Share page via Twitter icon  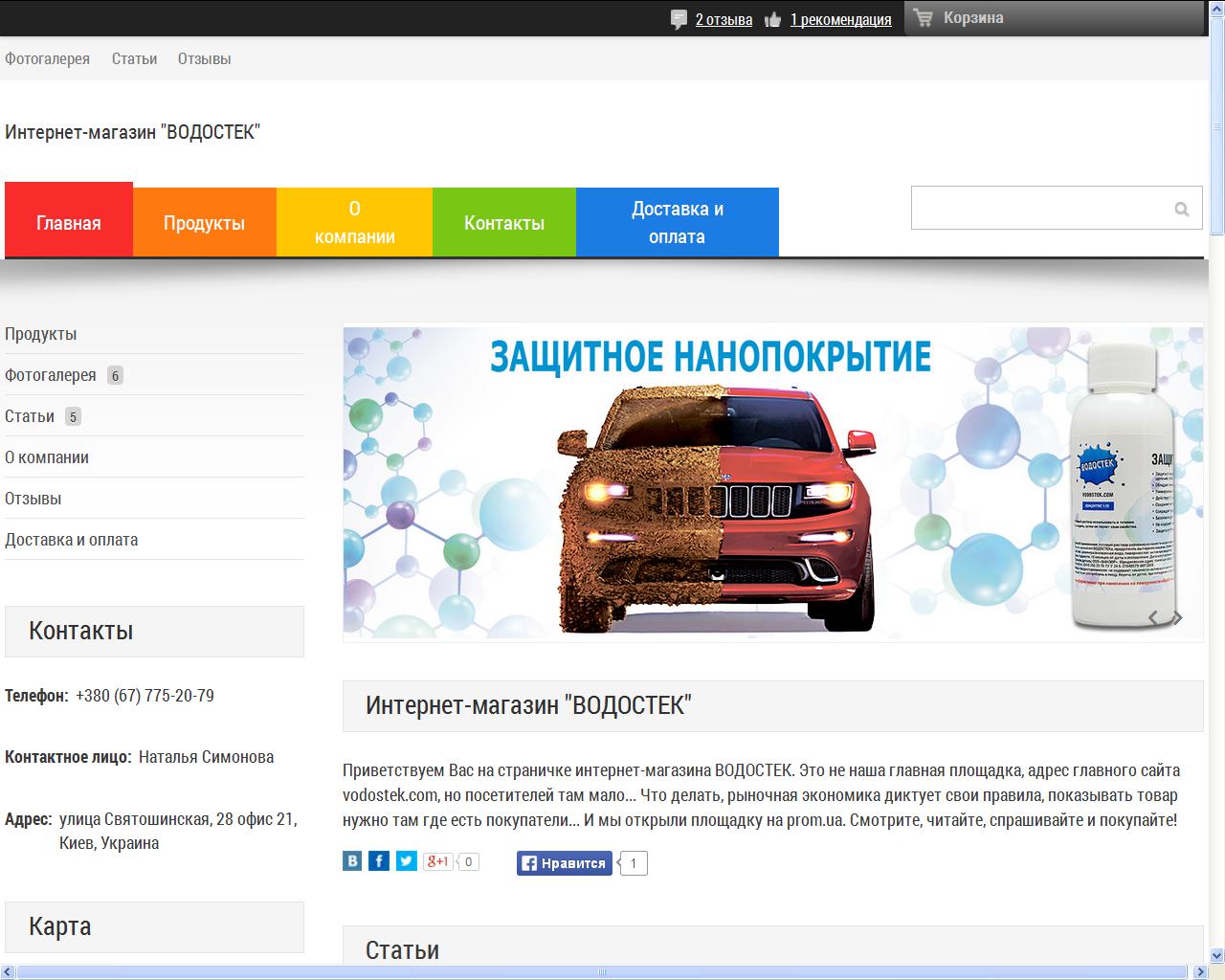pyautogui.click(x=407, y=861)
